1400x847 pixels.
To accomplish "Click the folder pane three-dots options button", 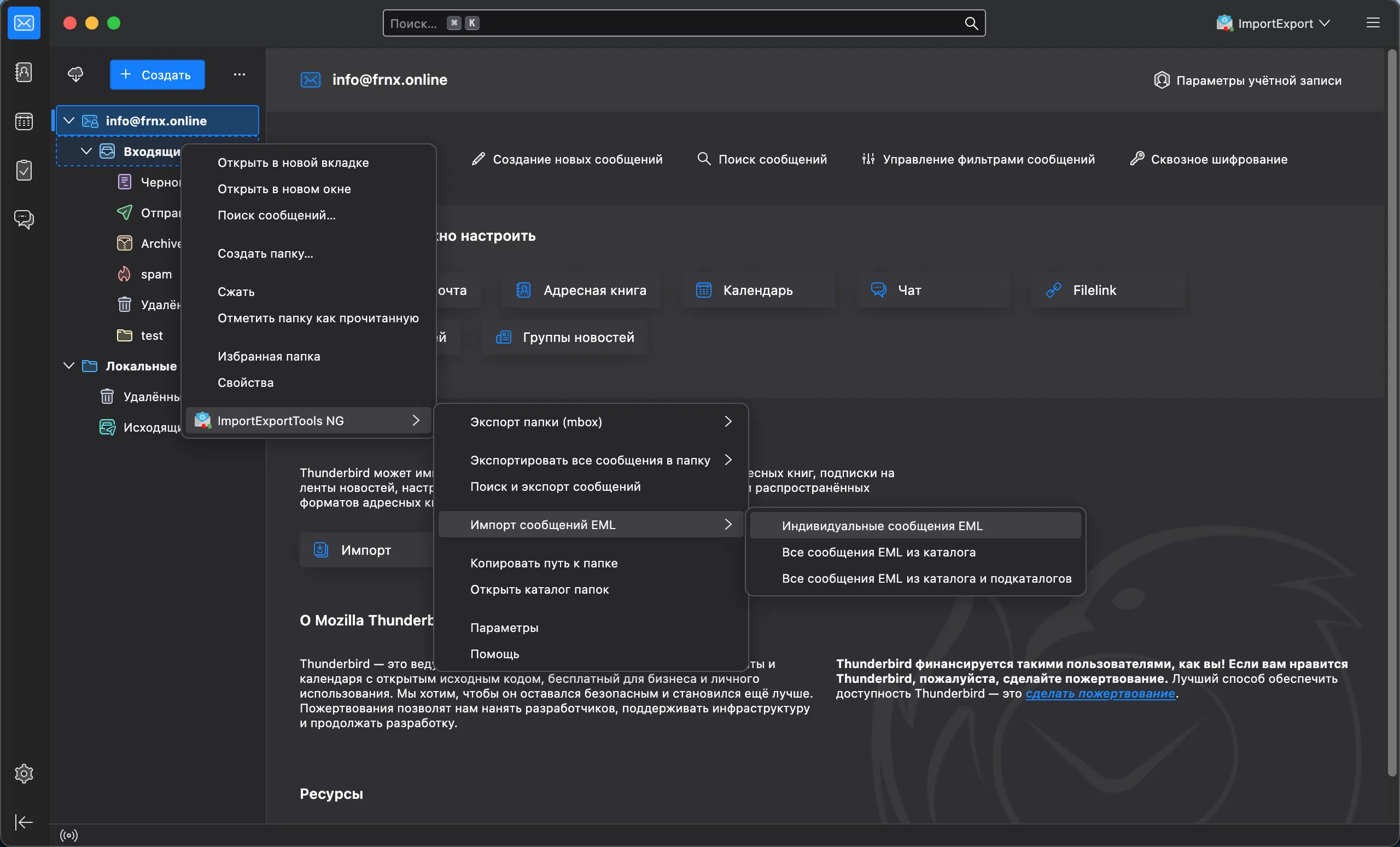I will point(239,74).
